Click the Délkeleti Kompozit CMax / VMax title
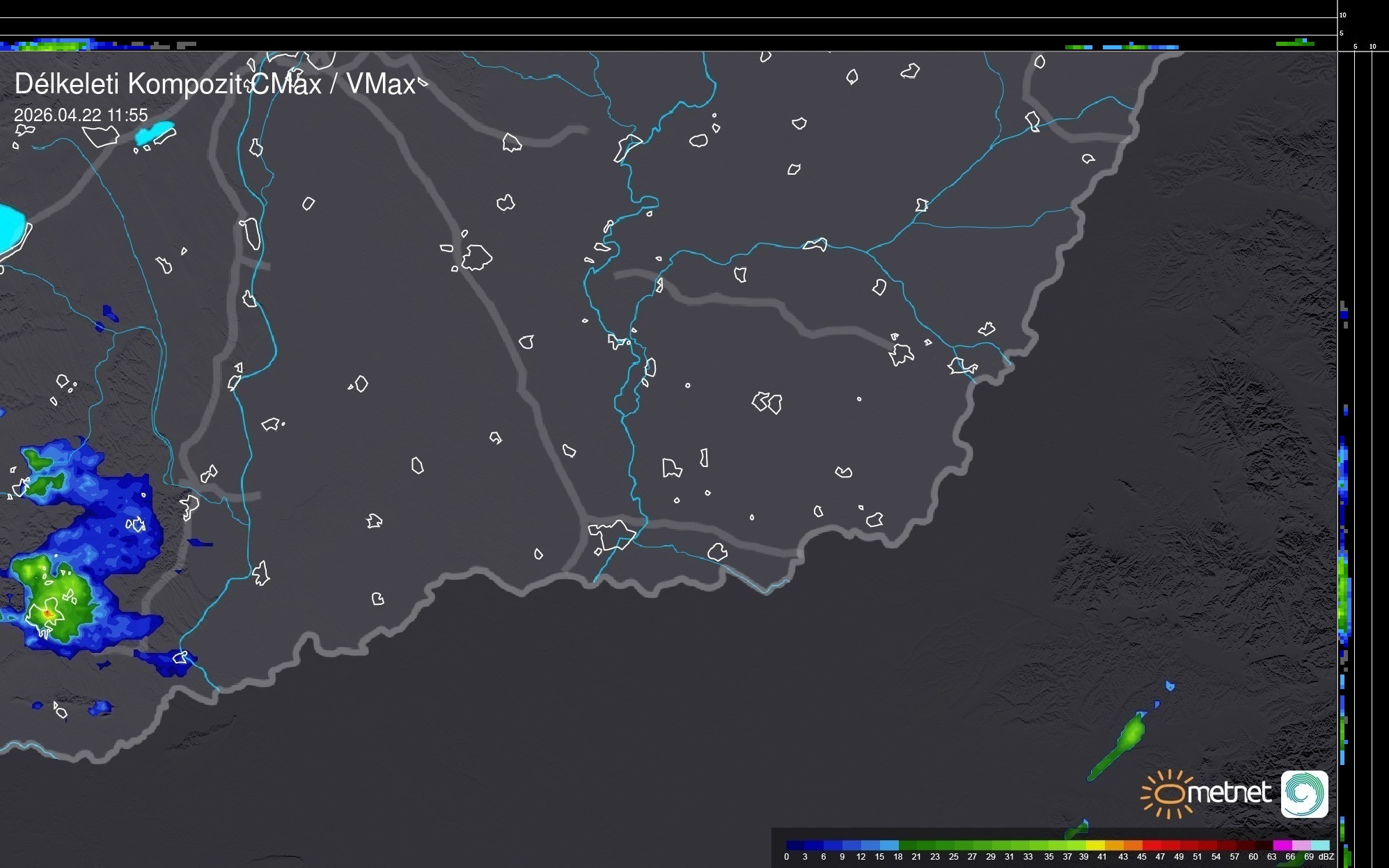The height and width of the screenshot is (868, 1389). 215,84
